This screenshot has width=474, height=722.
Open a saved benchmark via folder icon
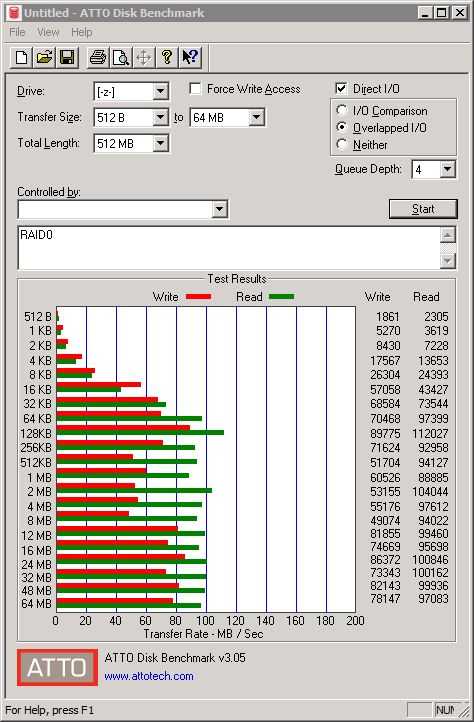click(44, 58)
